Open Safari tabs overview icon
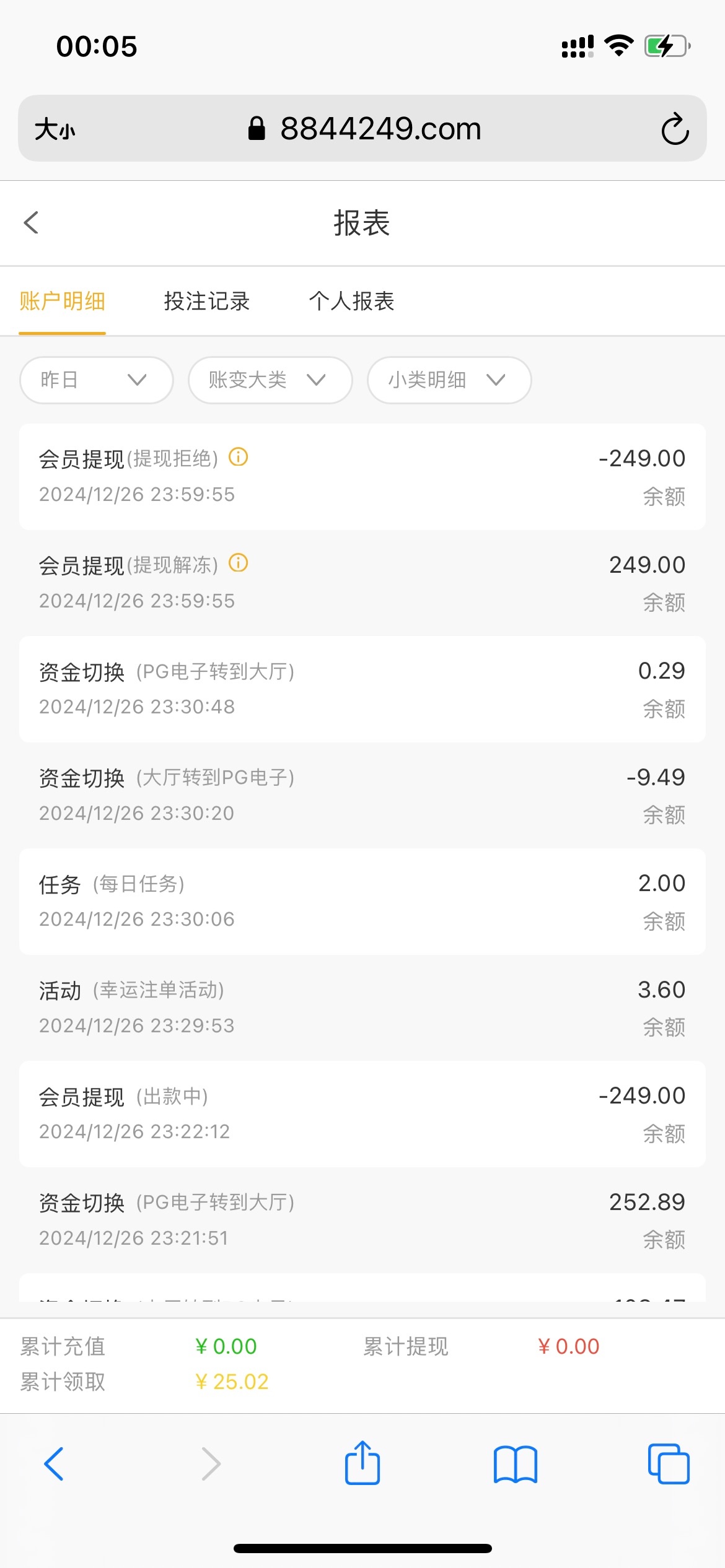 (x=668, y=1465)
